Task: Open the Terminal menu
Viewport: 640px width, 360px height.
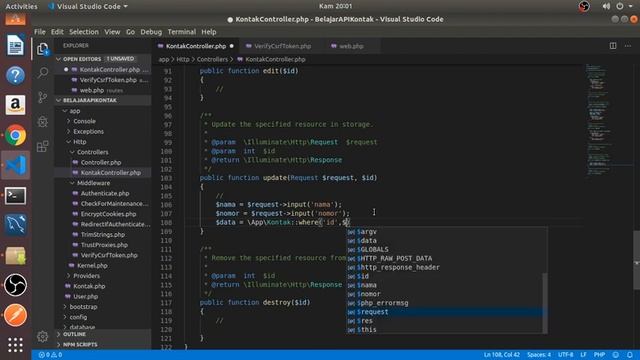Action: (182, 32)
